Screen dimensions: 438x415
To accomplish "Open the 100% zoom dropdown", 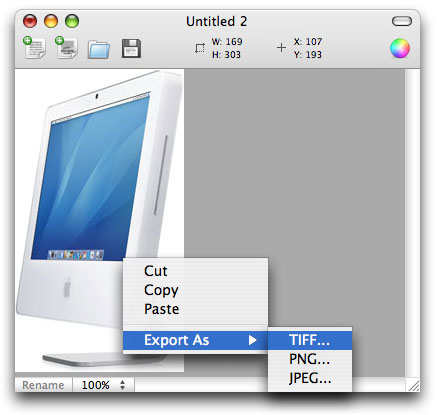I will 104,385.
